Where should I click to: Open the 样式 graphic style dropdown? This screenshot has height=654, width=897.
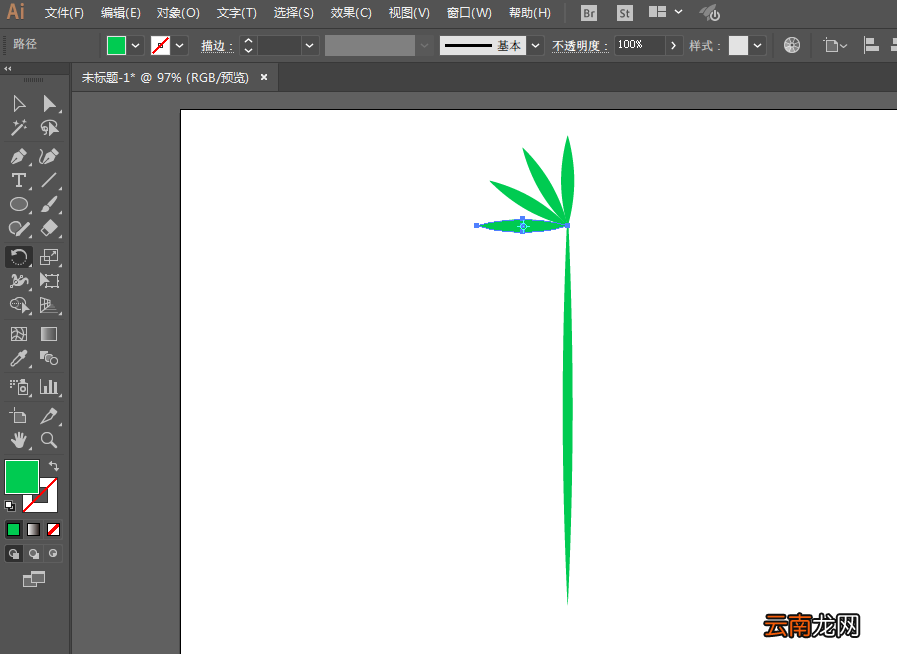point(757,45)
